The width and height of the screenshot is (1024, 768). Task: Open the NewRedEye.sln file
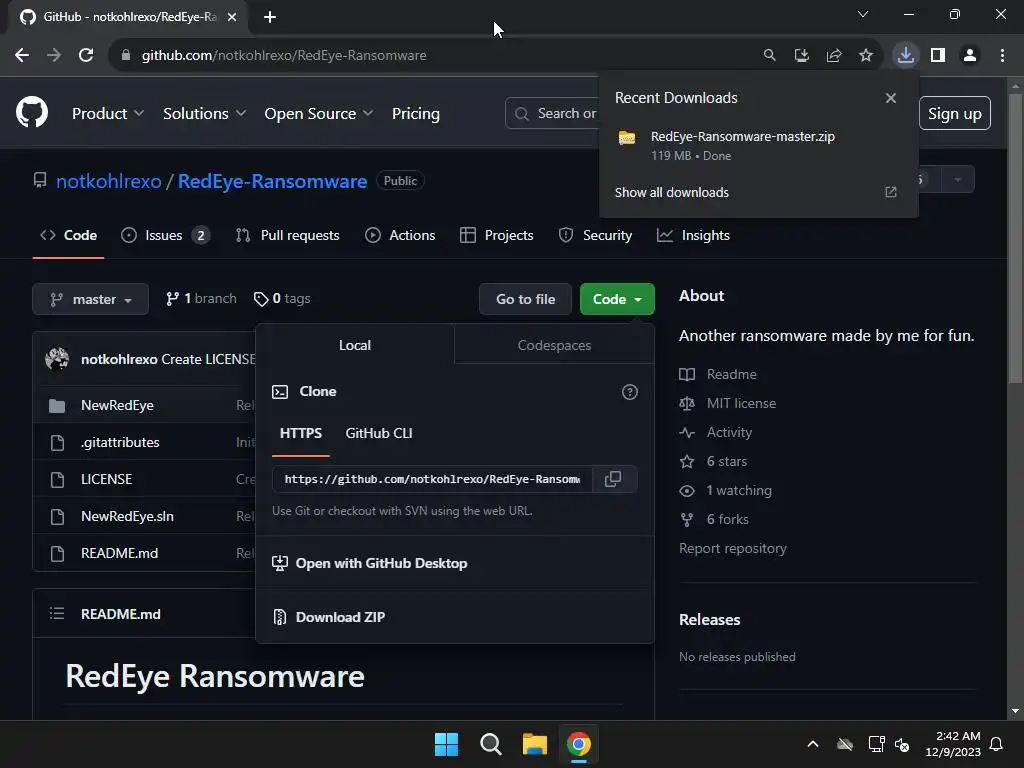tap(127, 516)
